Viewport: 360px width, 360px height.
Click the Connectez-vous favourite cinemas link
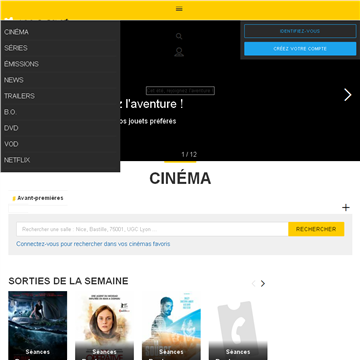(x=93, y=244)
